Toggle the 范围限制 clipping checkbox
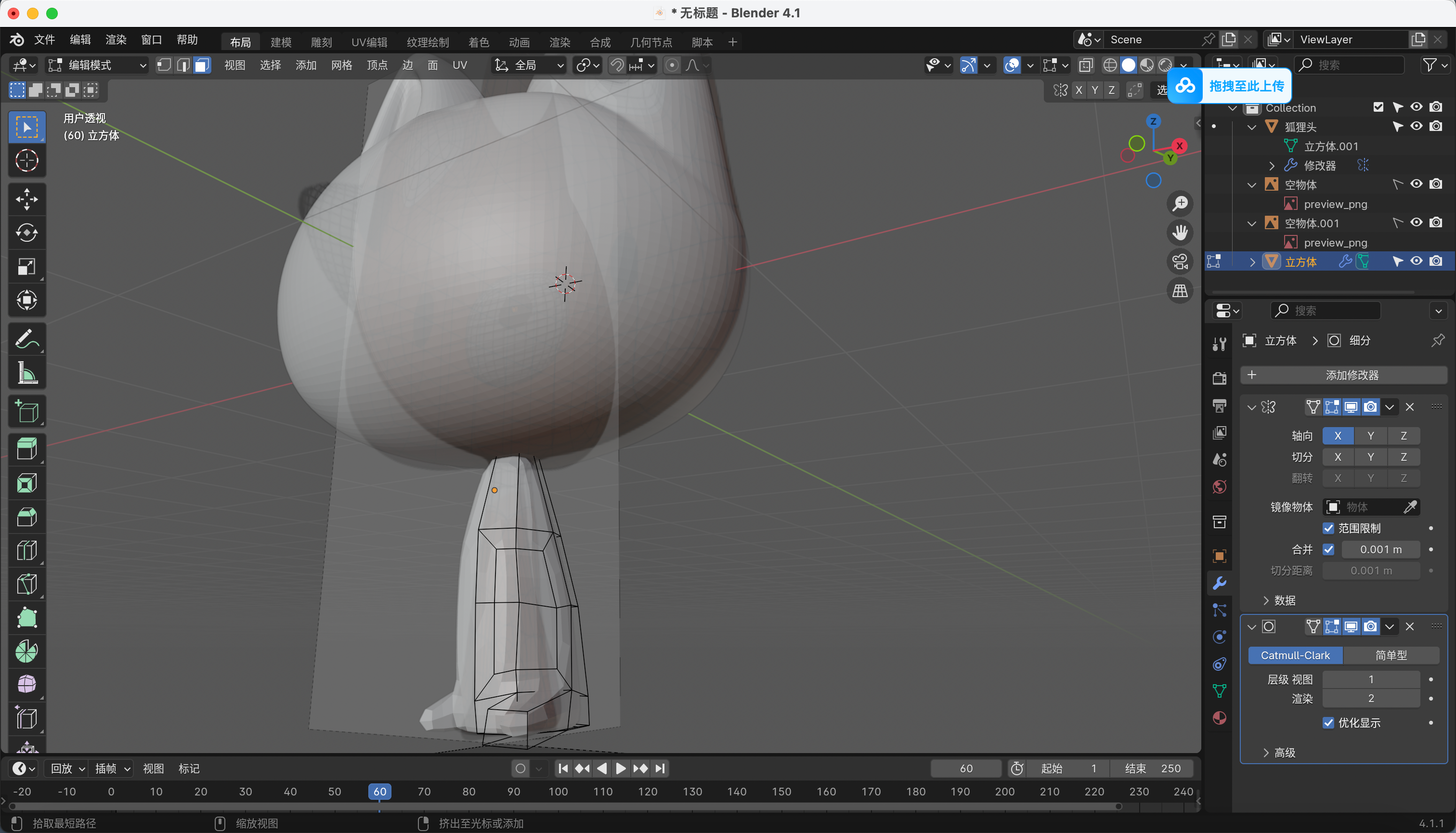This screenshot has height=833, width=1456. pyautogui.click(x=1328, y=528)
